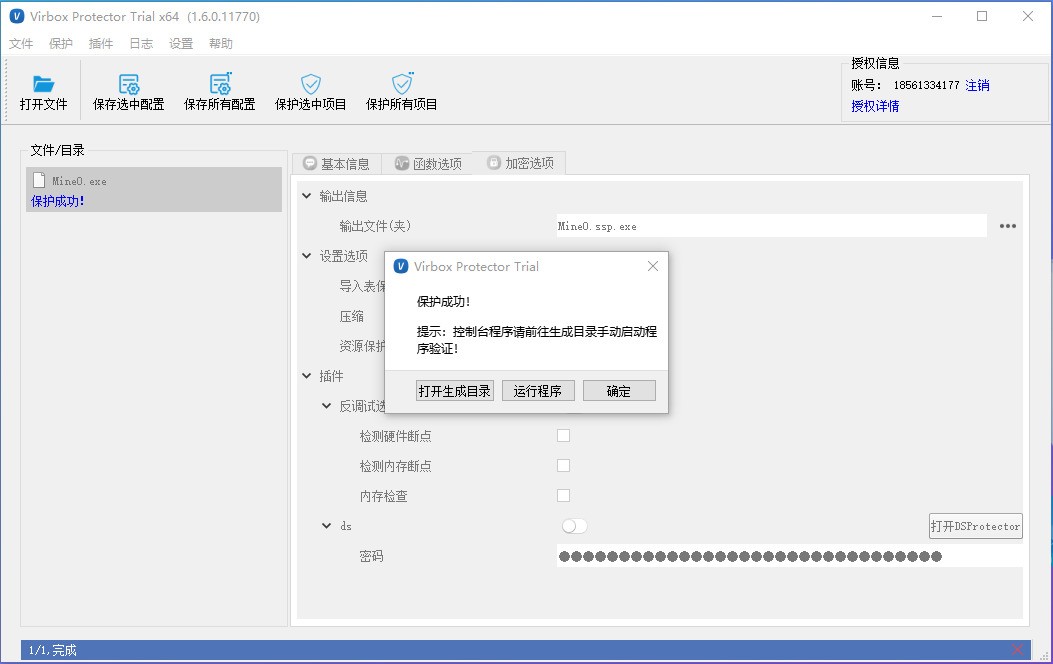Click the 打开文件 folder icon

point(43,84)
